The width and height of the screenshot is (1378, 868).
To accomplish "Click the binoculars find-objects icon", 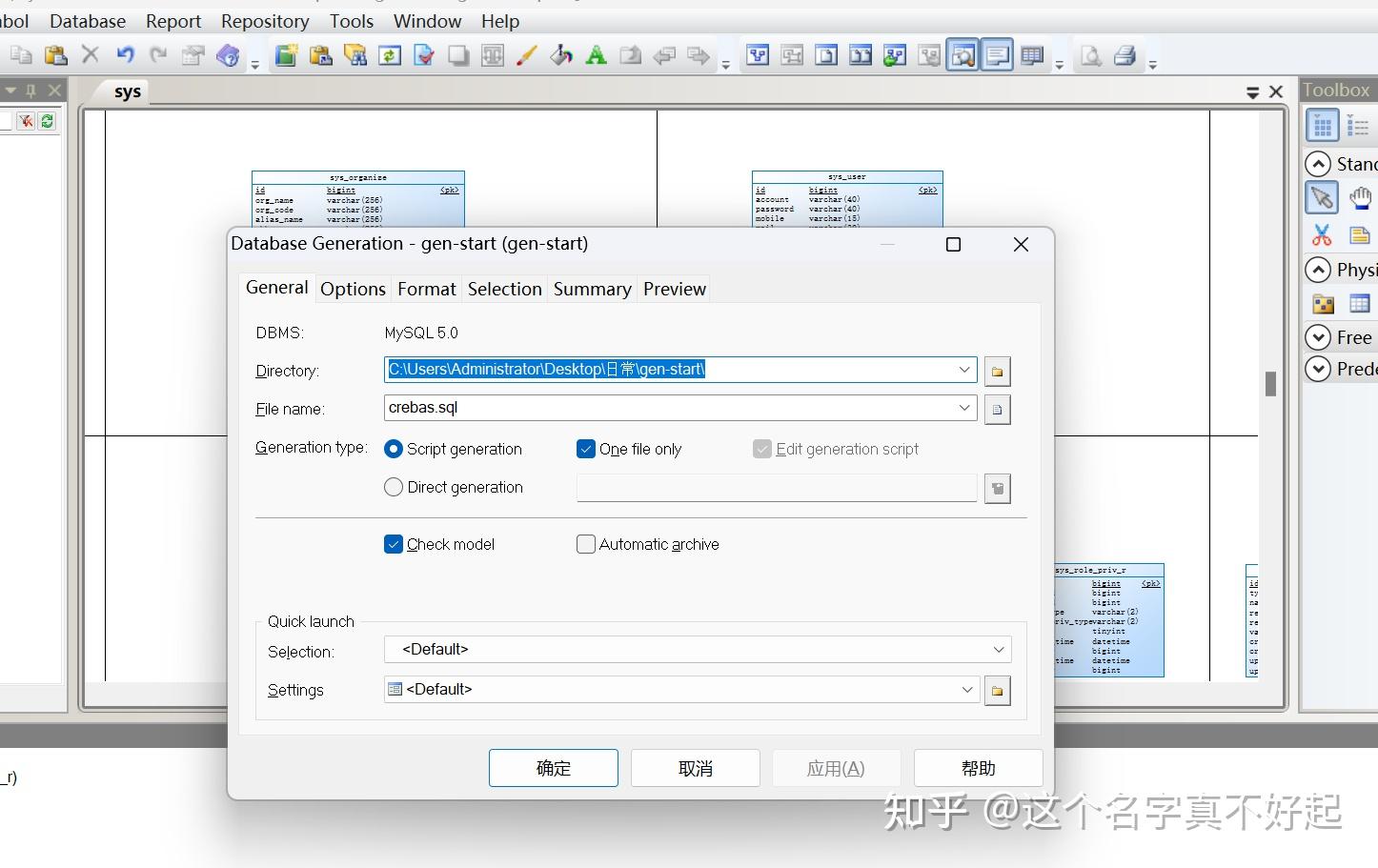I will (x=355, y=55).
